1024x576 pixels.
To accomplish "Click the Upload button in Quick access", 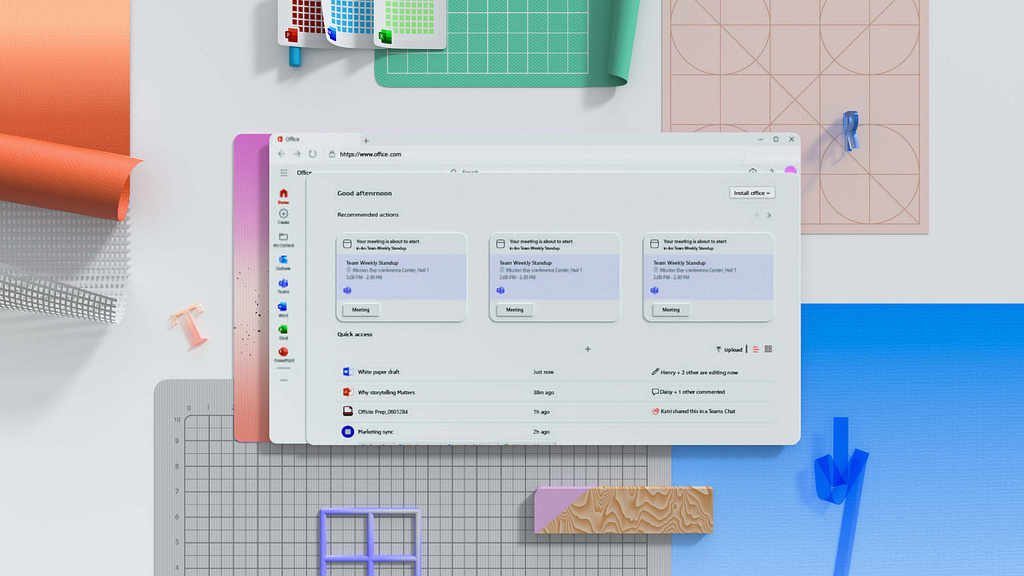I will tap(729, 349).
